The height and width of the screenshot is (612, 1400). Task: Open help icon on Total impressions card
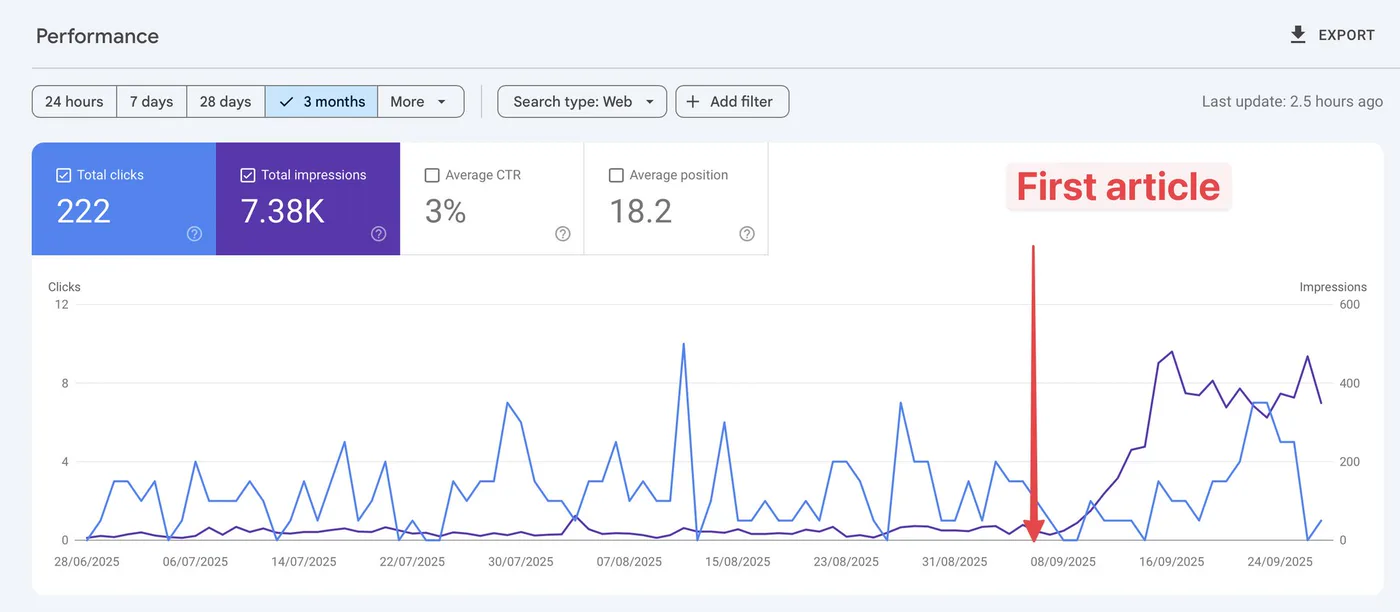pos(379,233)
